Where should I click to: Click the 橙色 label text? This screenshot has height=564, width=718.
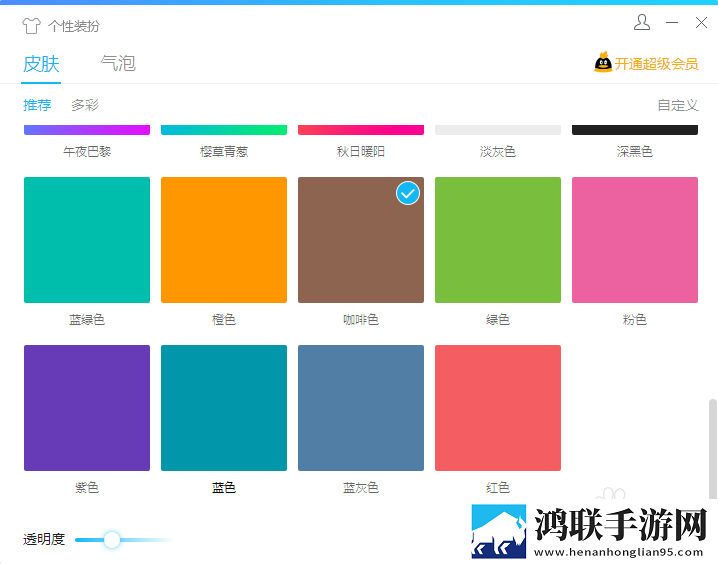tap(224, 320)
